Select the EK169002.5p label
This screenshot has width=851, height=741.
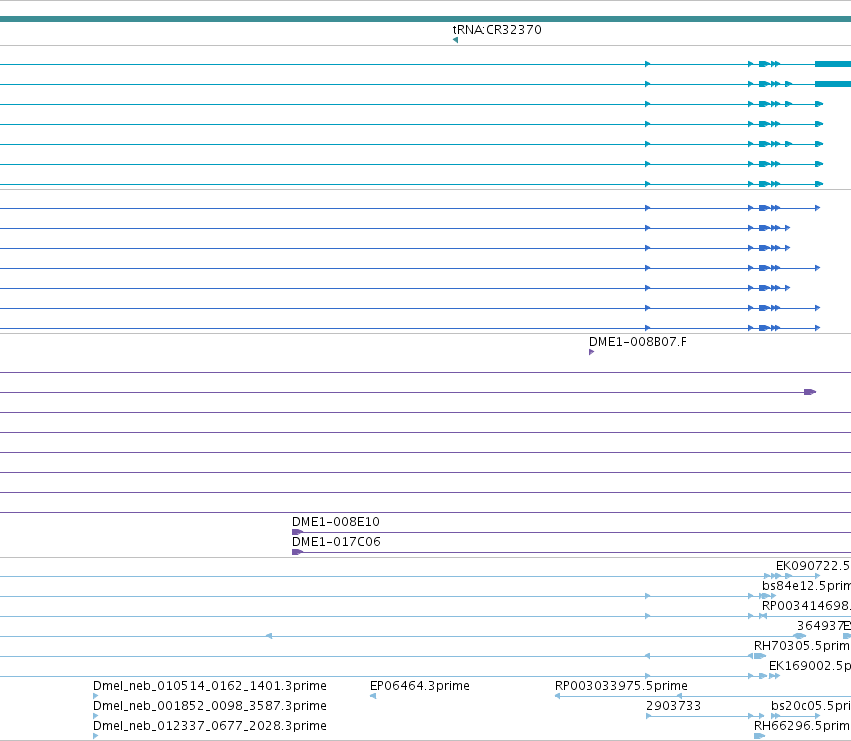tap(810, 666)
